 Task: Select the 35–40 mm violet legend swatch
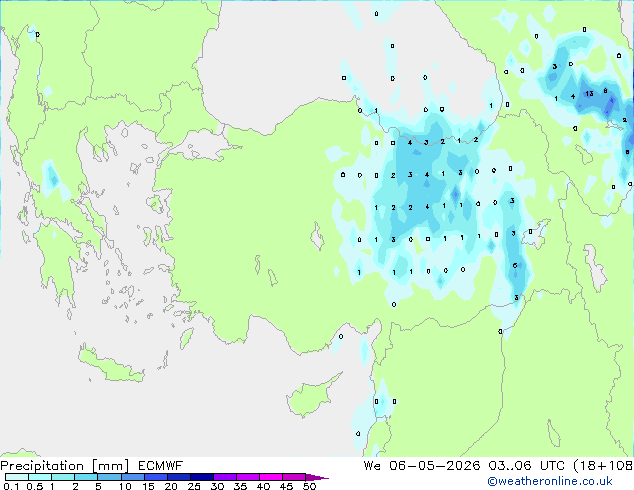[x=247, y=477]
